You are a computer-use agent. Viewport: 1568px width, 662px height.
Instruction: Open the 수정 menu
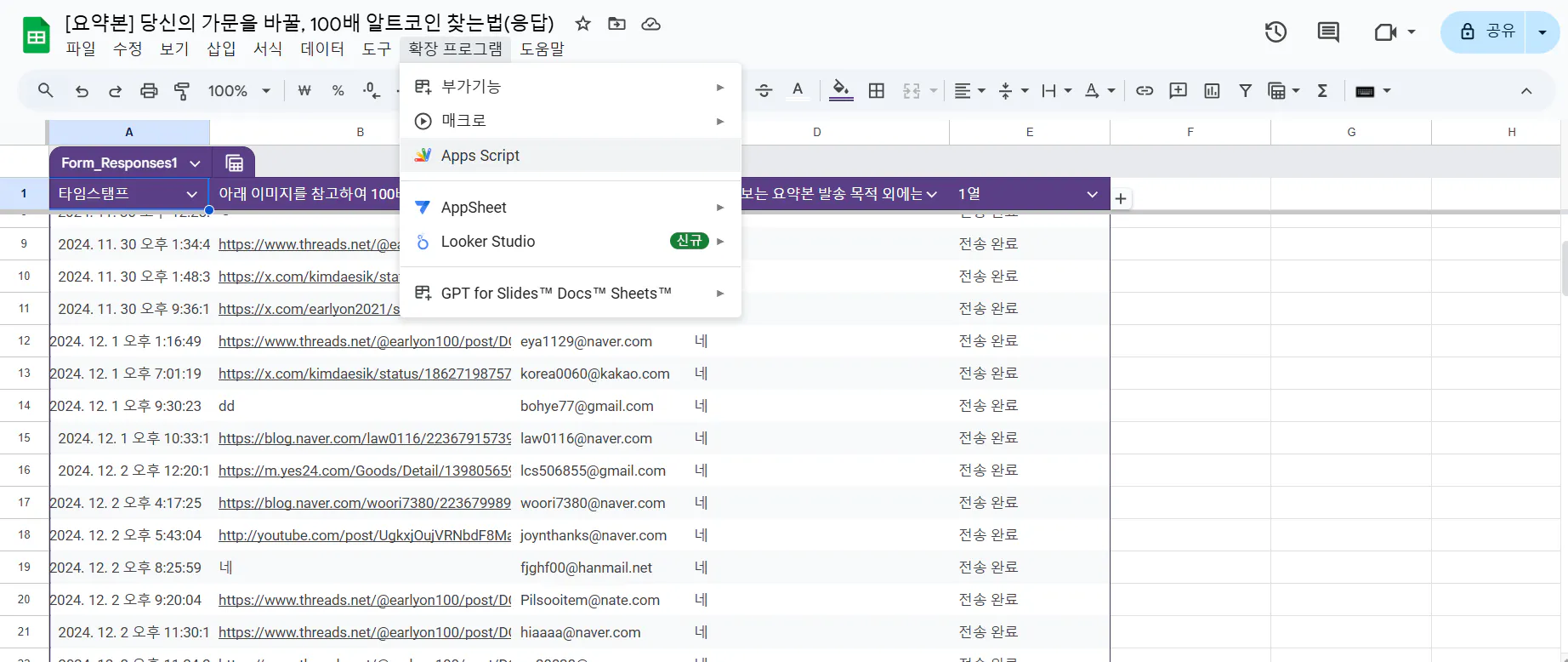click(128, 49)
